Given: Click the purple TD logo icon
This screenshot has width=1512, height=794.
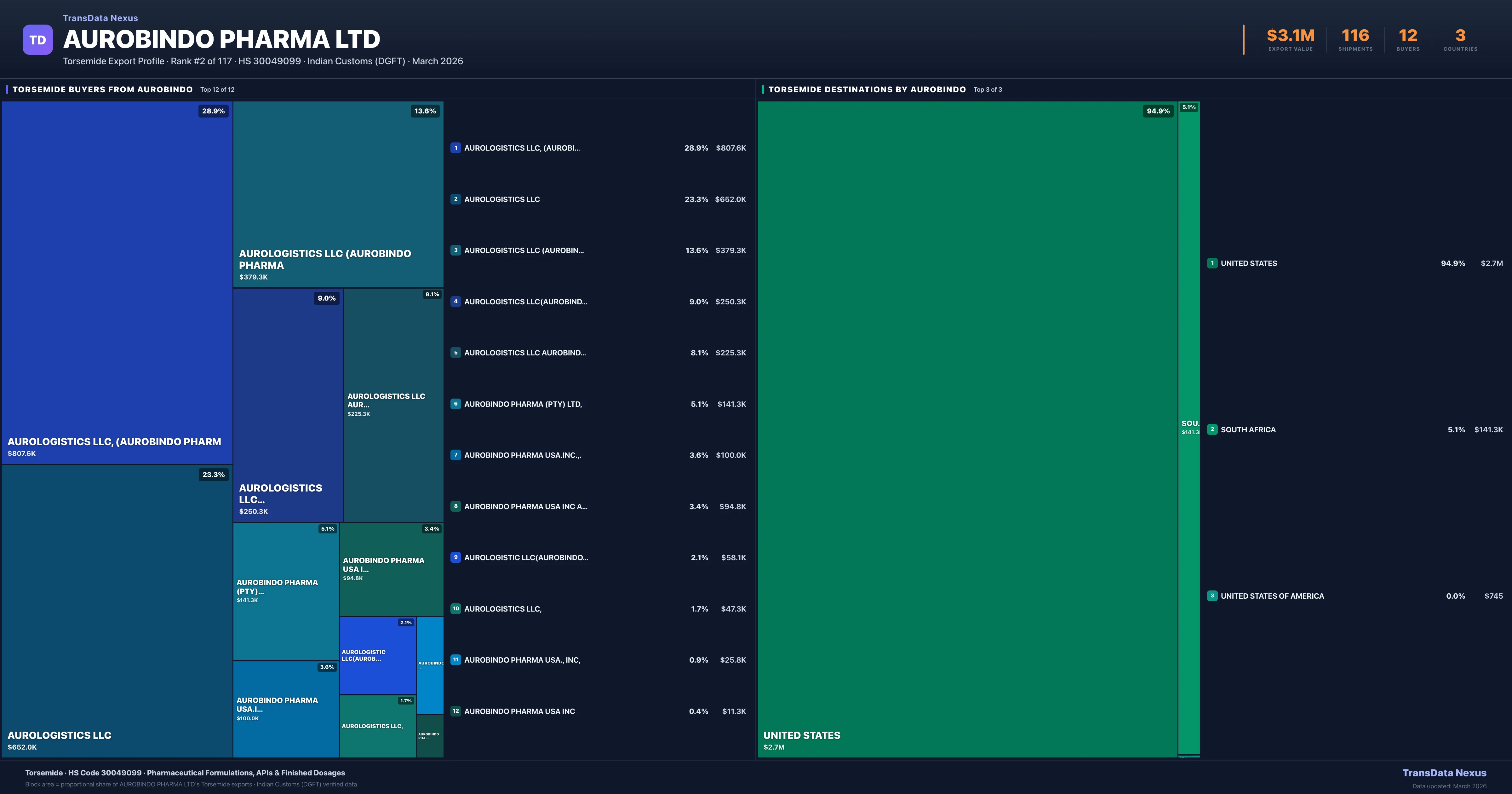Looking at the screenshot, I should click(x=37, y=40).
